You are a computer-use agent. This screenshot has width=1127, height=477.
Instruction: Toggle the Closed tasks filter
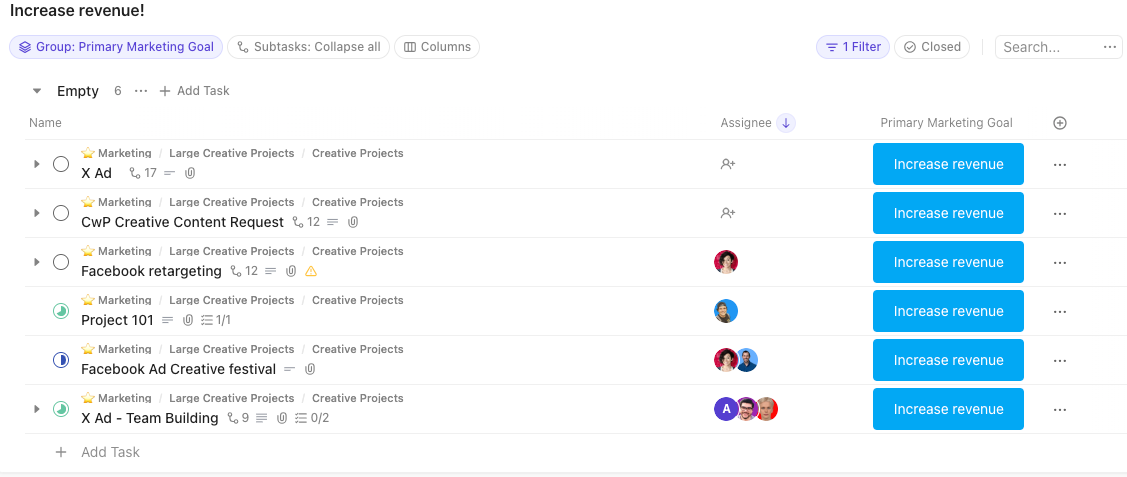(932, 47)
